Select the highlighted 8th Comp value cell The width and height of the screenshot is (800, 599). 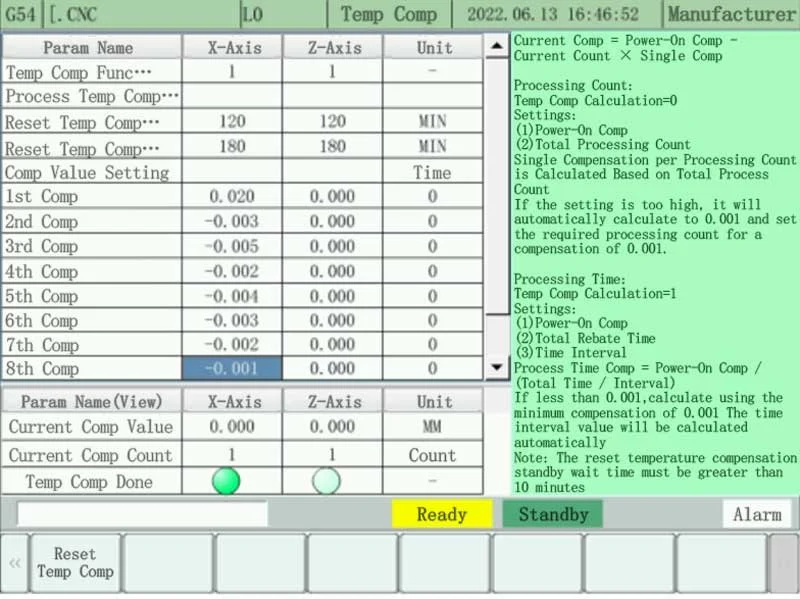[231, 369]
